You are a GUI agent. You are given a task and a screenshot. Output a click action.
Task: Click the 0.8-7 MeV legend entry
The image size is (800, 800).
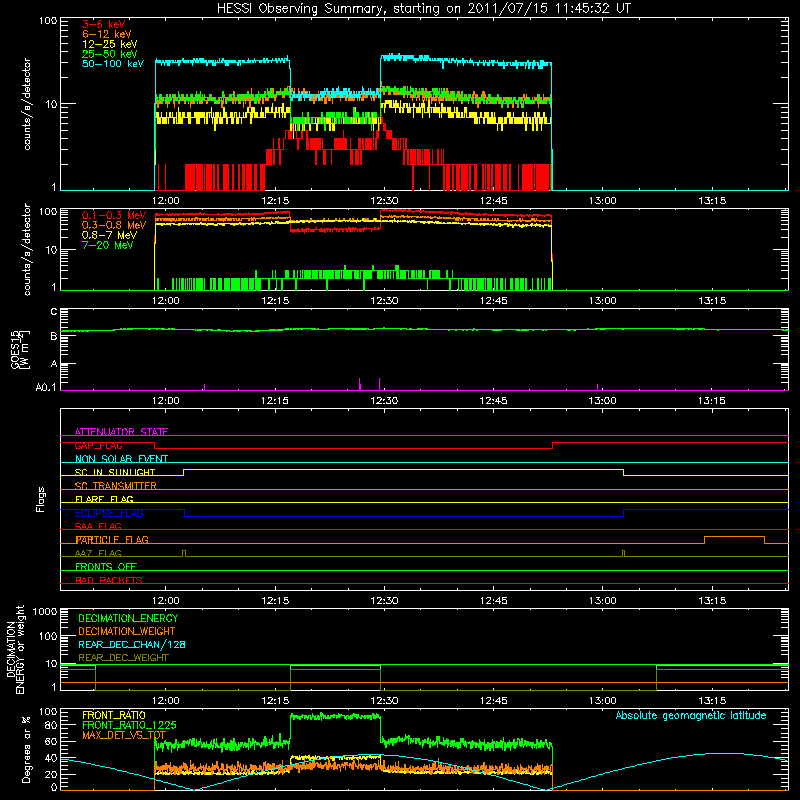[x=109, y=235]
